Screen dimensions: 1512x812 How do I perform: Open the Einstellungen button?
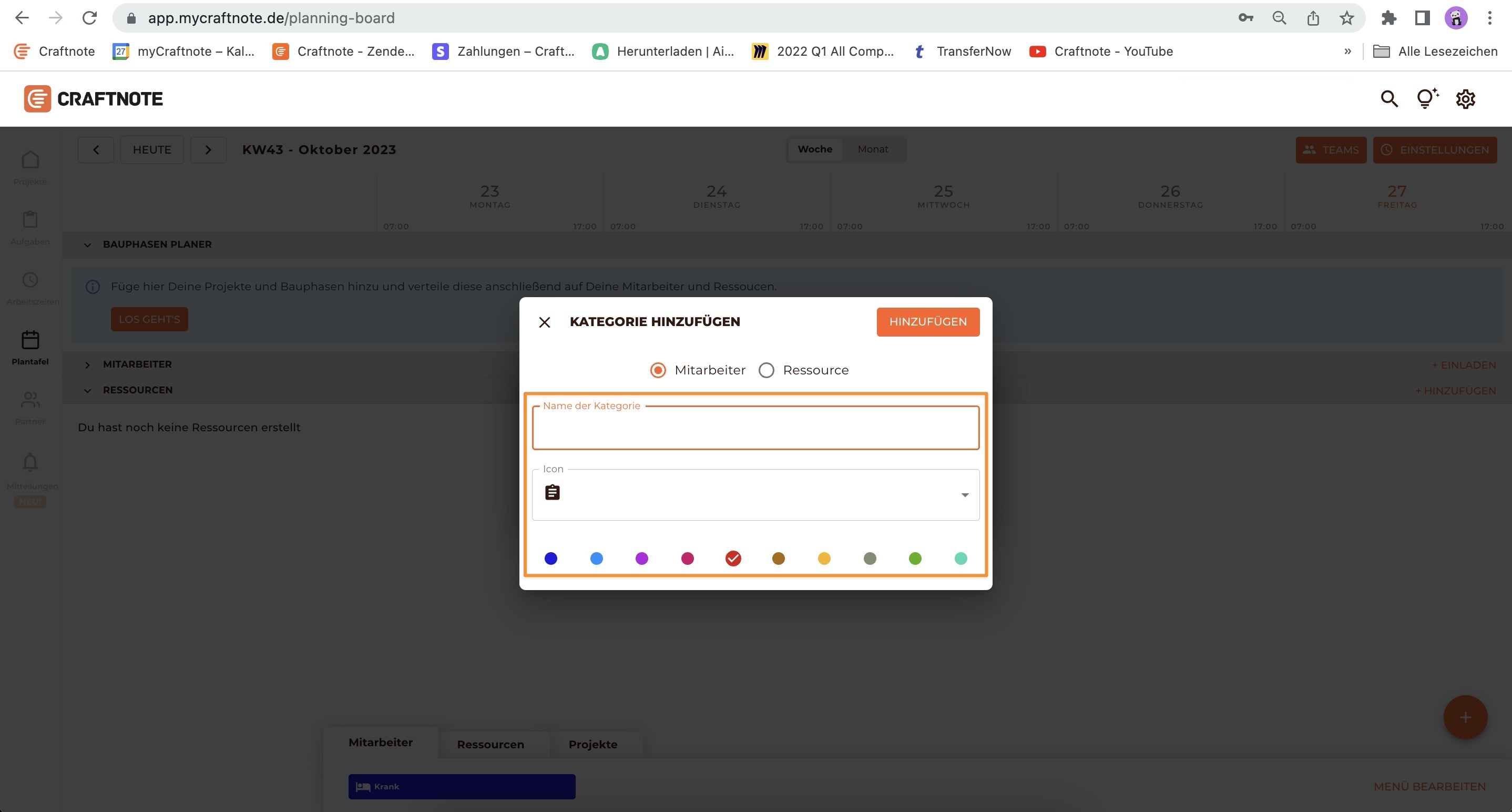coord(1435,150)
